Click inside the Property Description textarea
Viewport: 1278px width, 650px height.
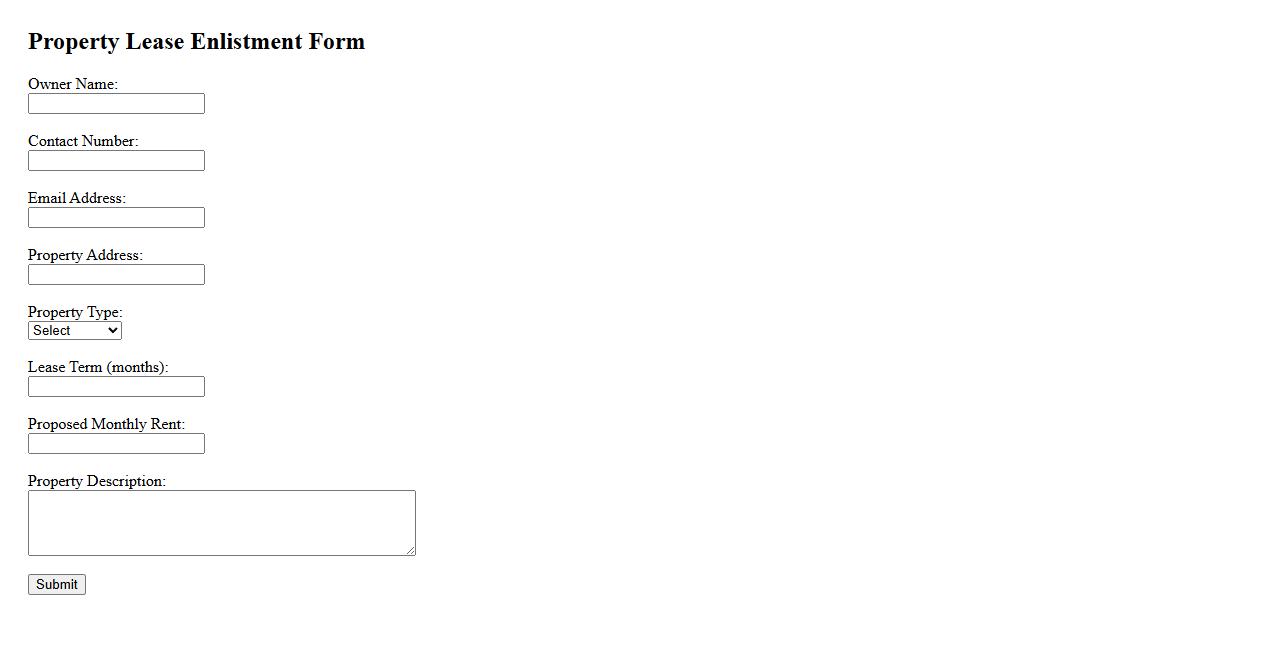pos(221,523)
